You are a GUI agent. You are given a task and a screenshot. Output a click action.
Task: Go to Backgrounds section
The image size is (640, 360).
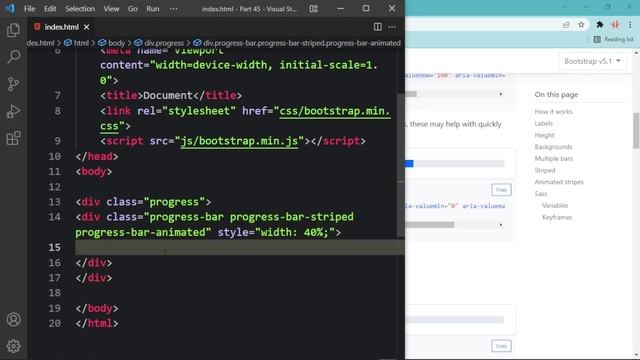(x=553, y=147)
